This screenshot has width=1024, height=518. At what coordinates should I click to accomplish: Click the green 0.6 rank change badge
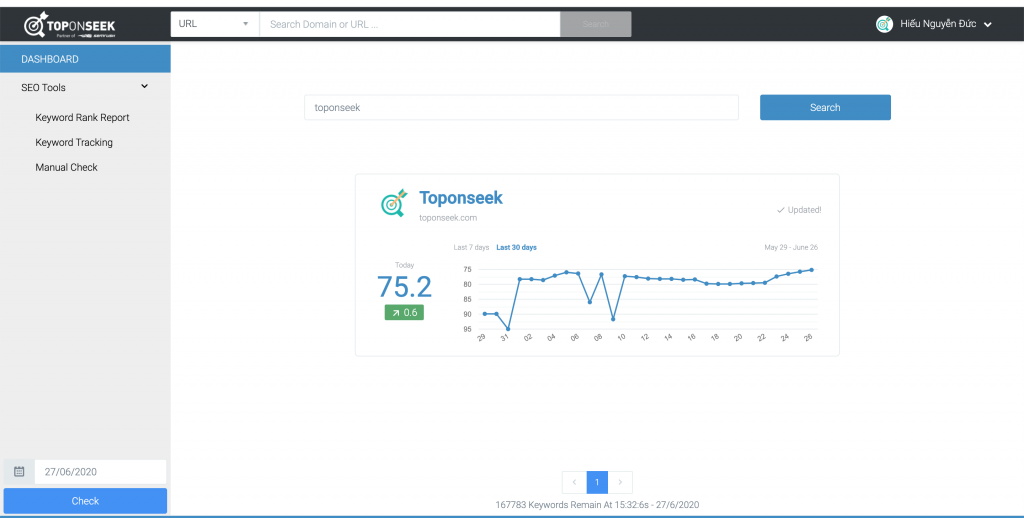click(404, 313)
